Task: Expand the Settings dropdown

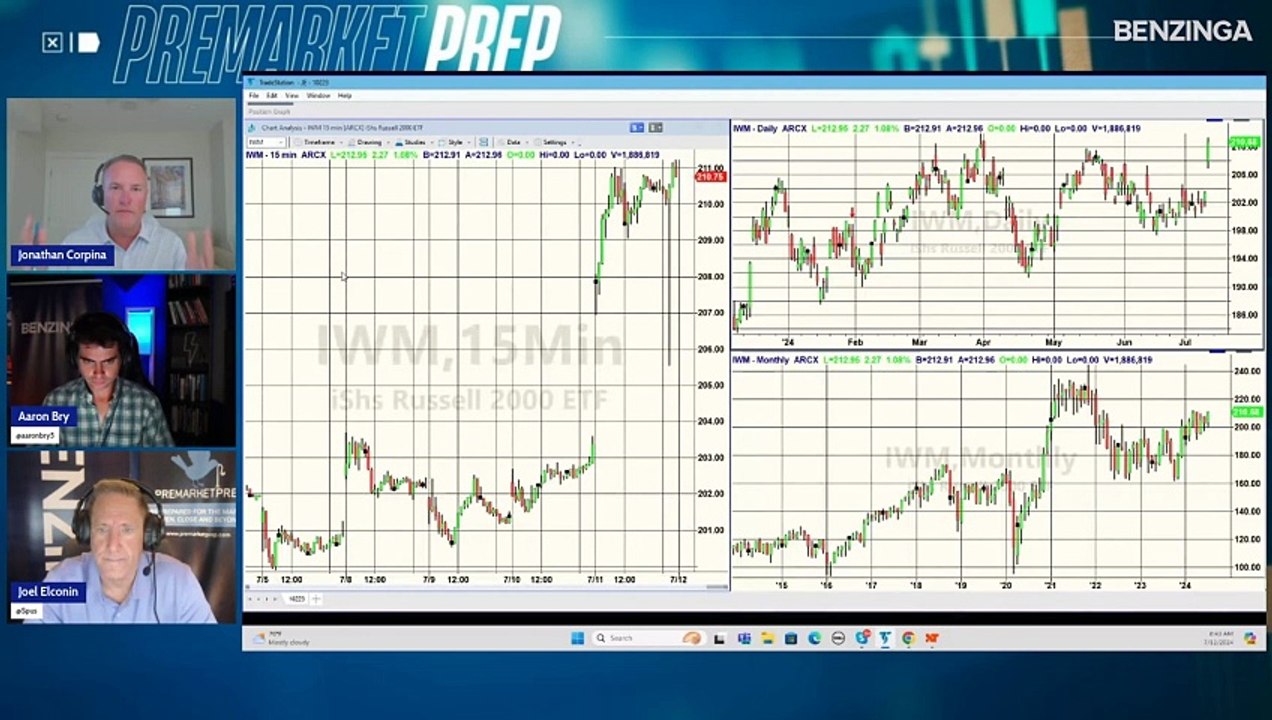Action: (x=555, y=142)
